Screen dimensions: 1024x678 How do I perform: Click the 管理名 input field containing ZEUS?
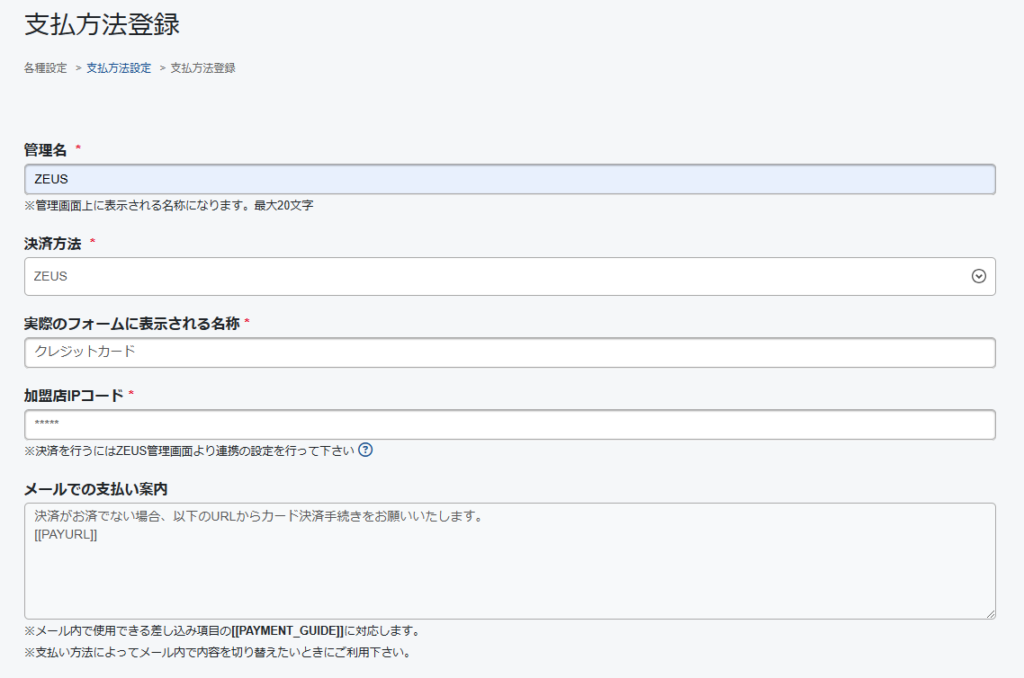click(x=509, y=179)
